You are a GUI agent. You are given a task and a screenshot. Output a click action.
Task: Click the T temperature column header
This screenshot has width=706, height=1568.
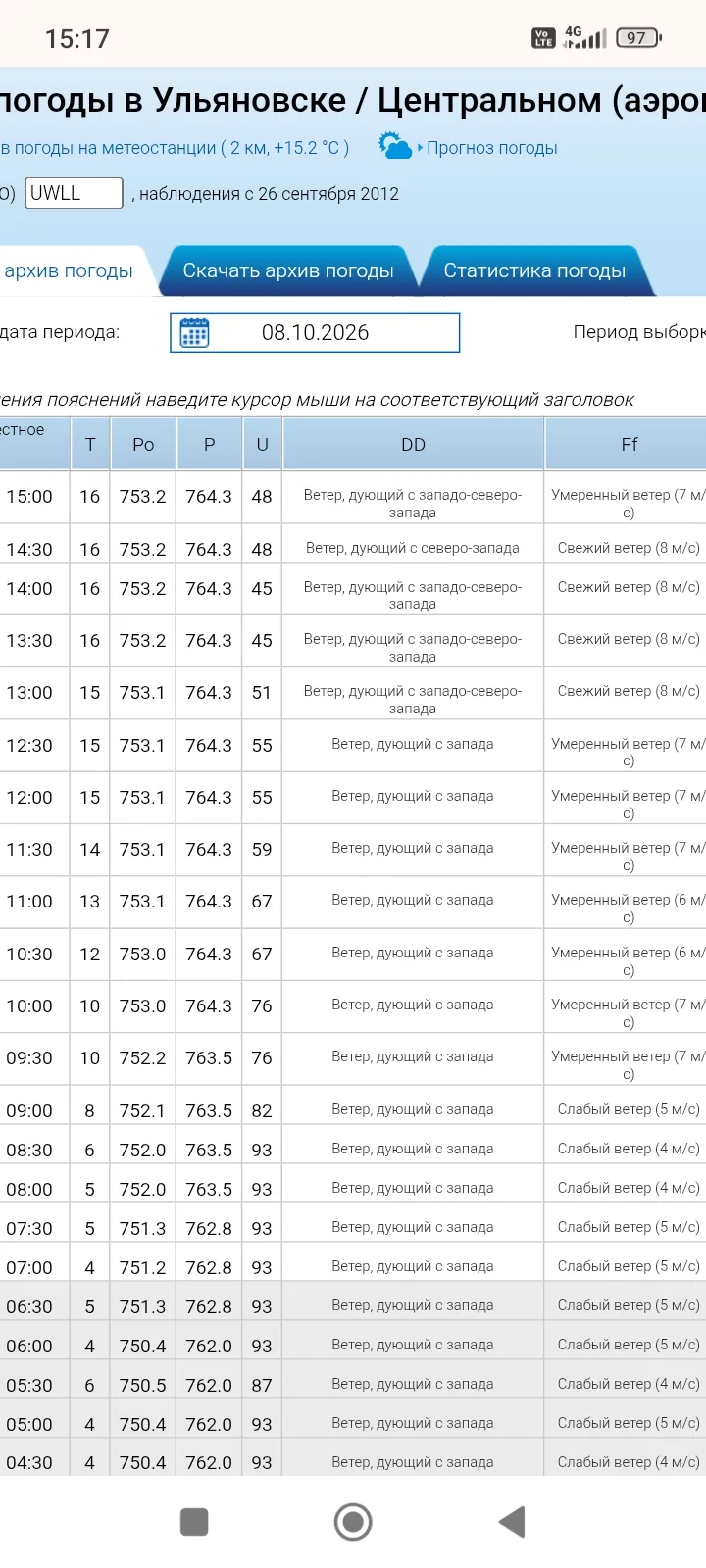click(90, 444)
